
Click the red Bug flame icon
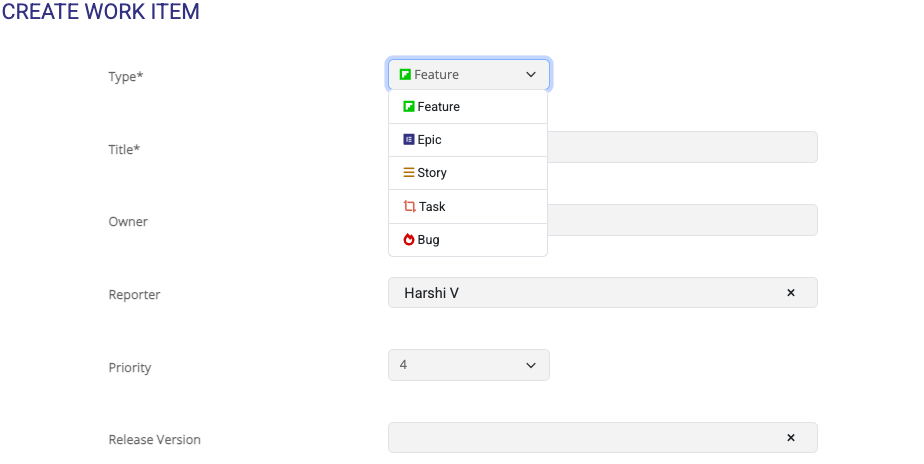pyautogui.click(x=408, y=240)
